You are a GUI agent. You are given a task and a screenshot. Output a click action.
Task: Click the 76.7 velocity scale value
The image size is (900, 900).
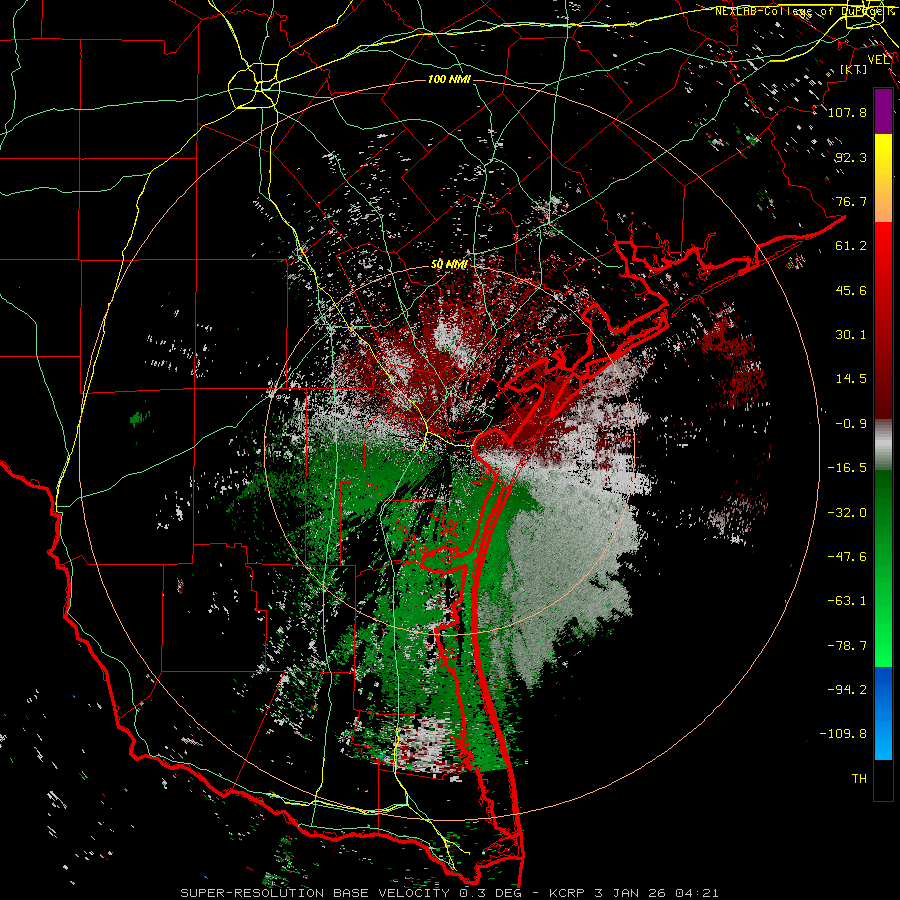click(x=851, y=201)
